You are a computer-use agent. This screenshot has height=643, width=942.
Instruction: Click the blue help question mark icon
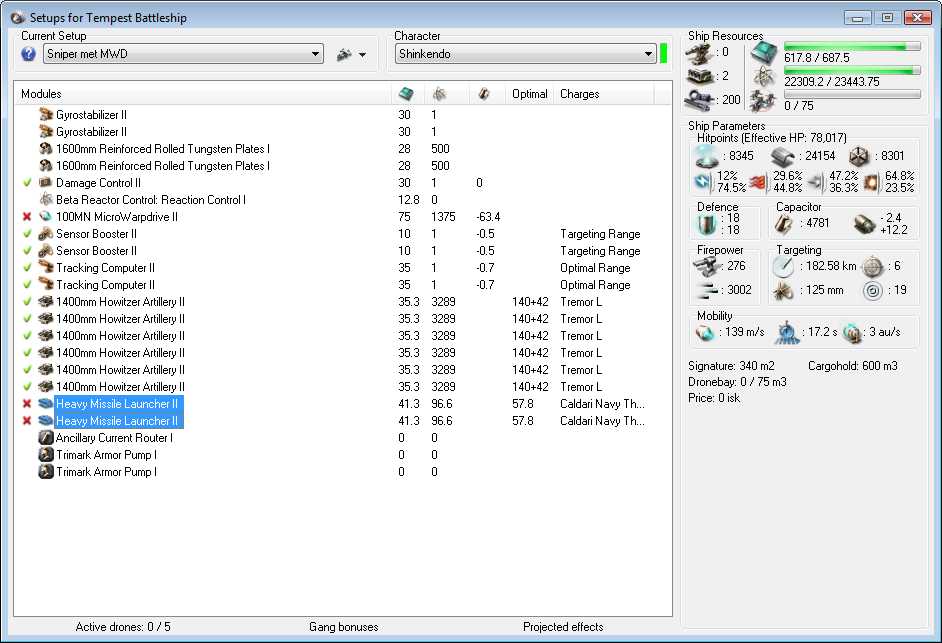(x=29, y=54)
